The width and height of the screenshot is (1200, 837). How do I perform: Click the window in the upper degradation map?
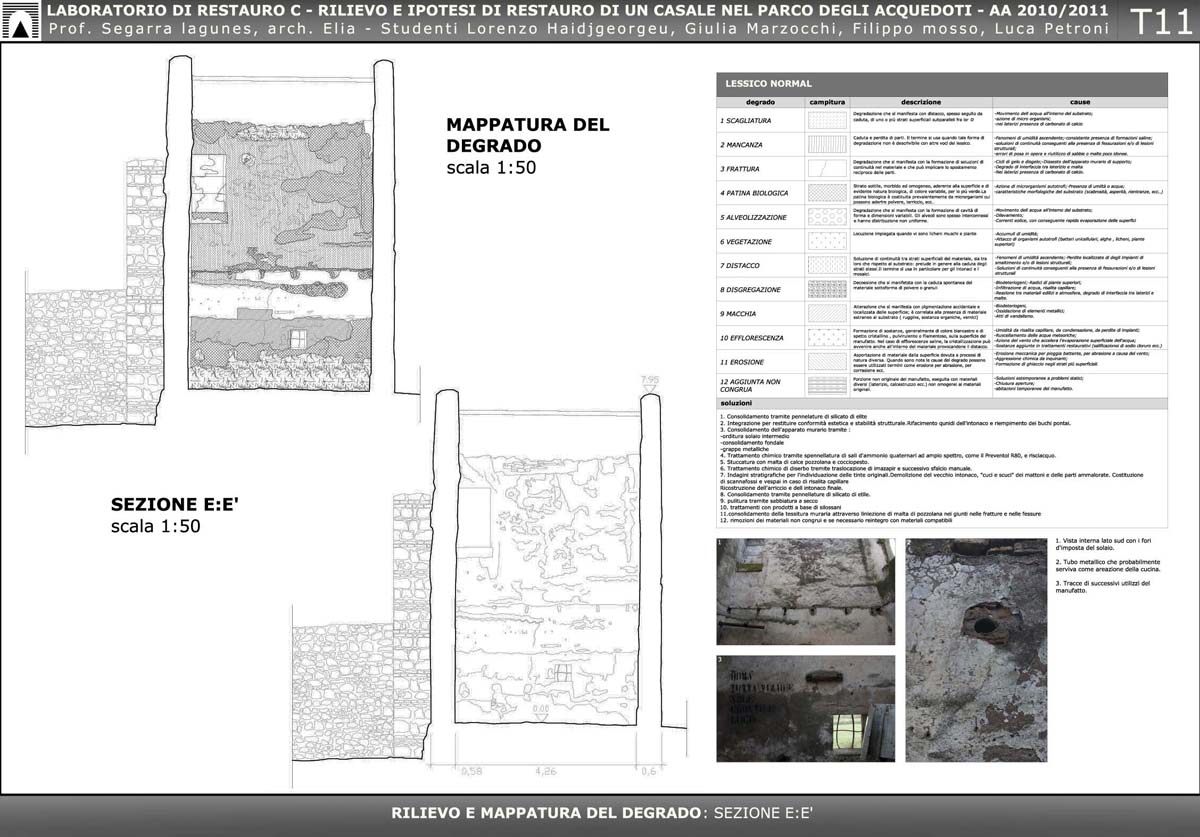point(299,339)
